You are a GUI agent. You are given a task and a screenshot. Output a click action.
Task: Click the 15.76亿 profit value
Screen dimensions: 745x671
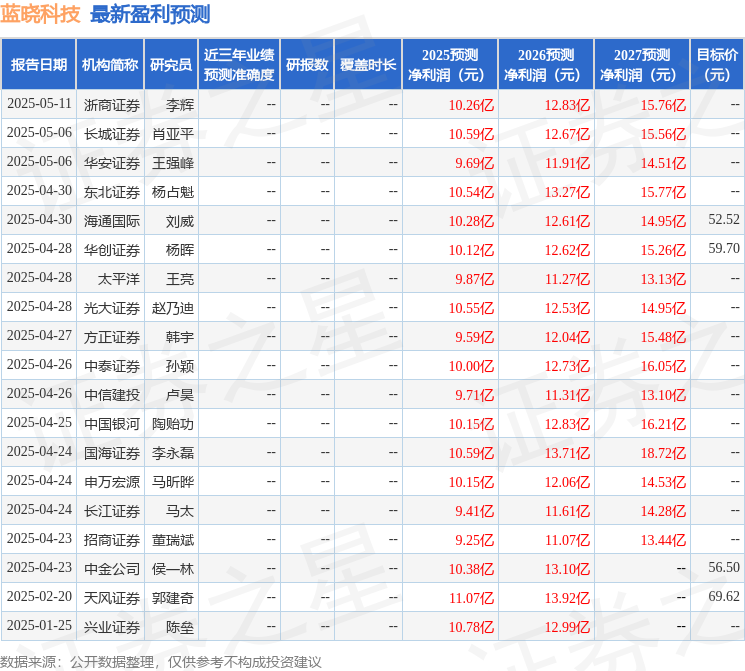(x=663, y=105)
